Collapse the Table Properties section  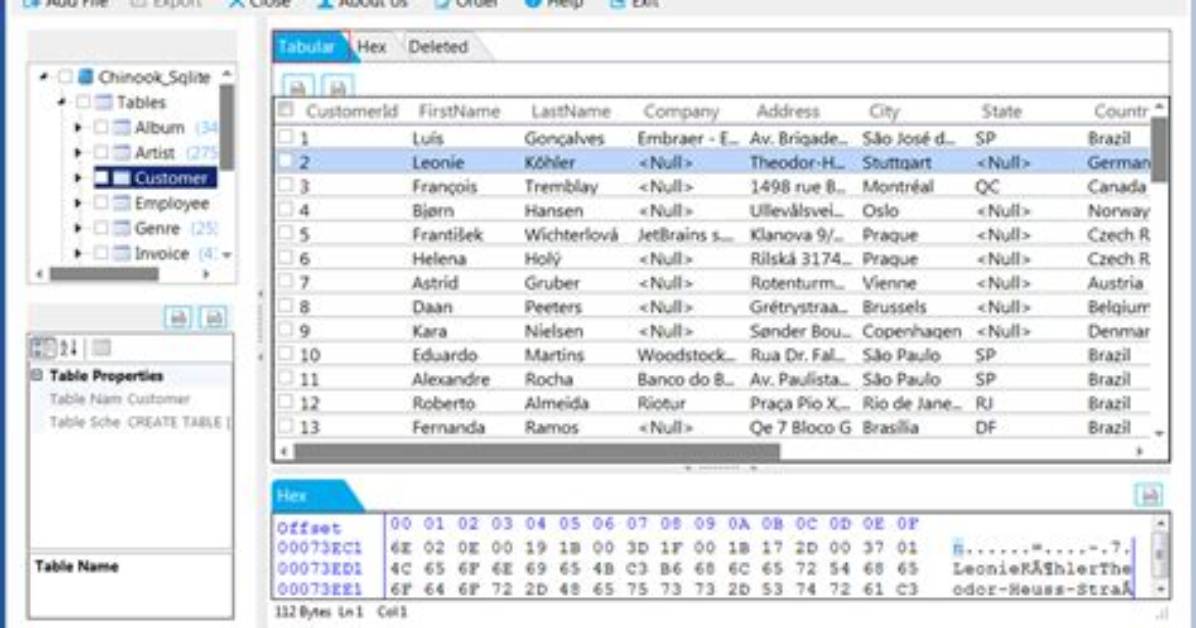click(x=37, y=375)
